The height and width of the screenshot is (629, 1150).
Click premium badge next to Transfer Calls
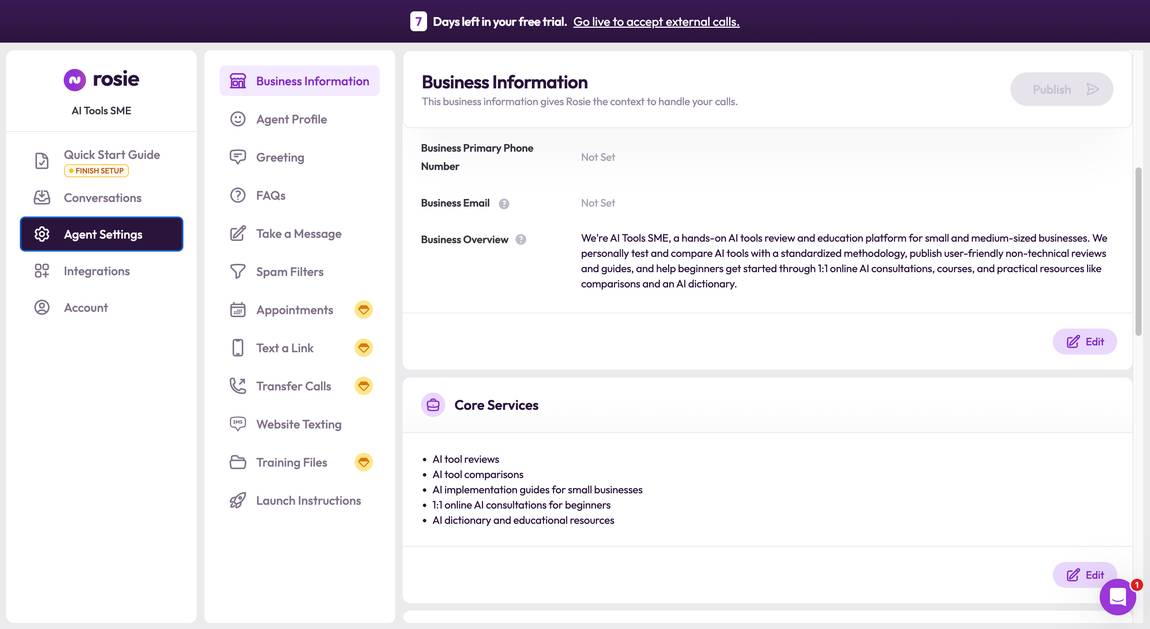tap(364, 386)
